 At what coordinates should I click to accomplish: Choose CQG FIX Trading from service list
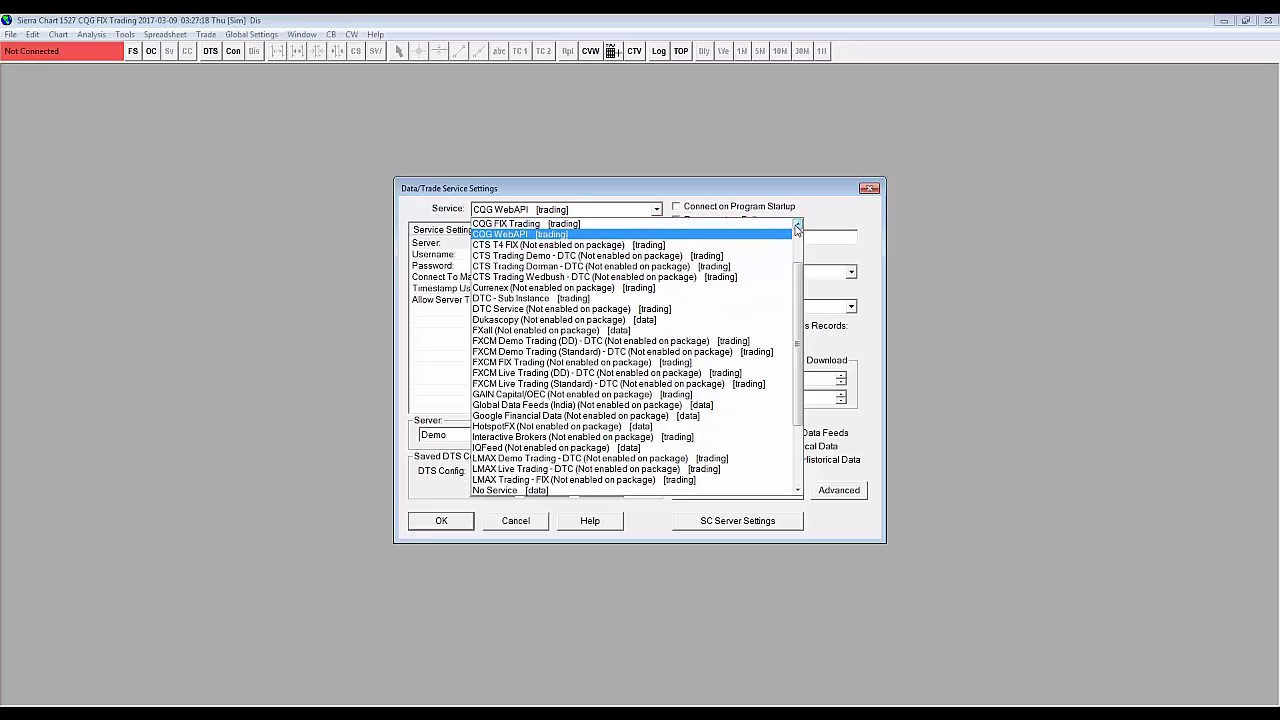pos(632,224)
